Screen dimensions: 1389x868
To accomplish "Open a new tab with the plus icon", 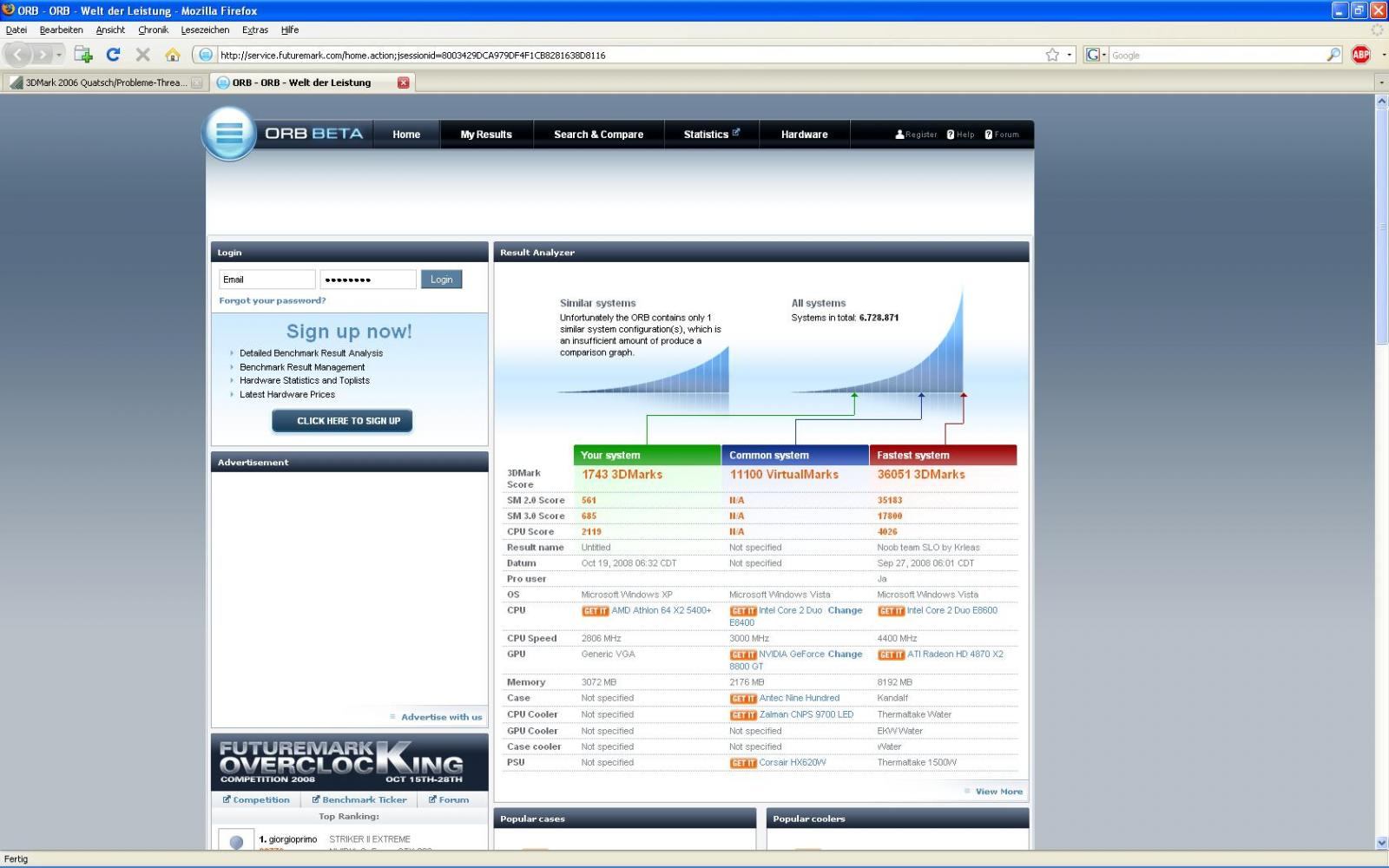I will (x=83, y=55).
